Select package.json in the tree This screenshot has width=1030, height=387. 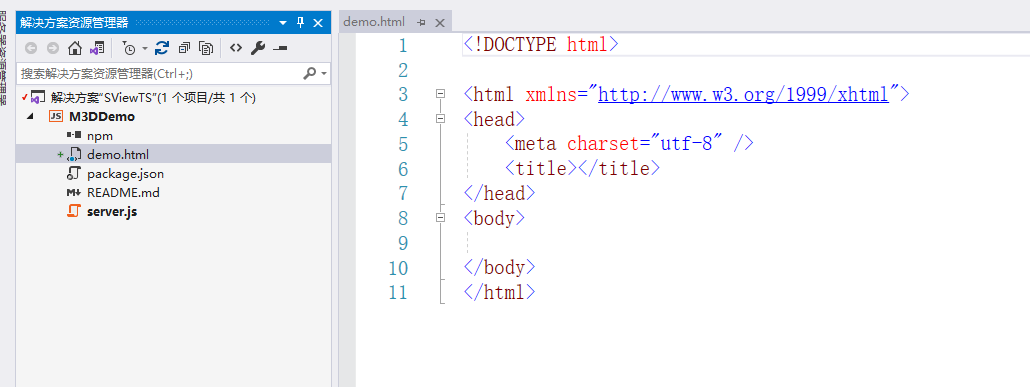125,174
